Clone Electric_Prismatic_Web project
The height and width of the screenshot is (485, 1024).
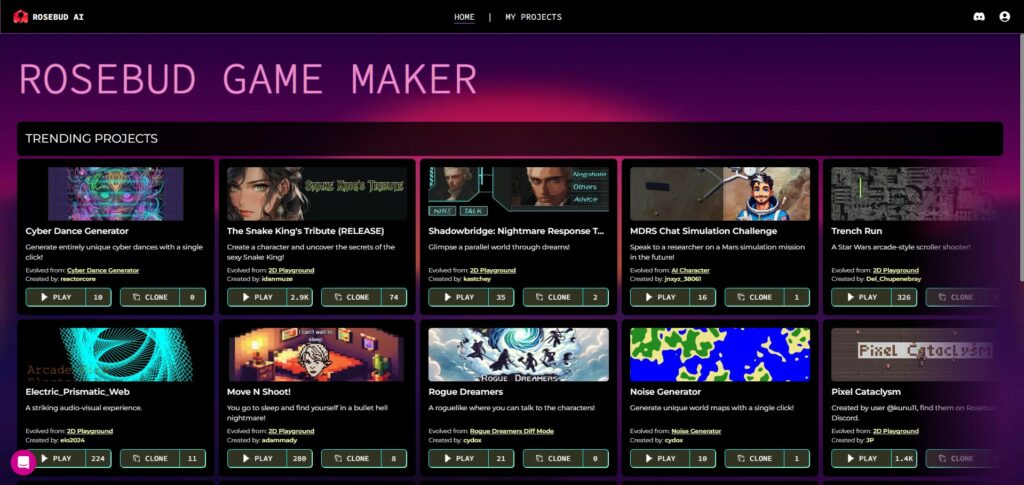point(150,458)
